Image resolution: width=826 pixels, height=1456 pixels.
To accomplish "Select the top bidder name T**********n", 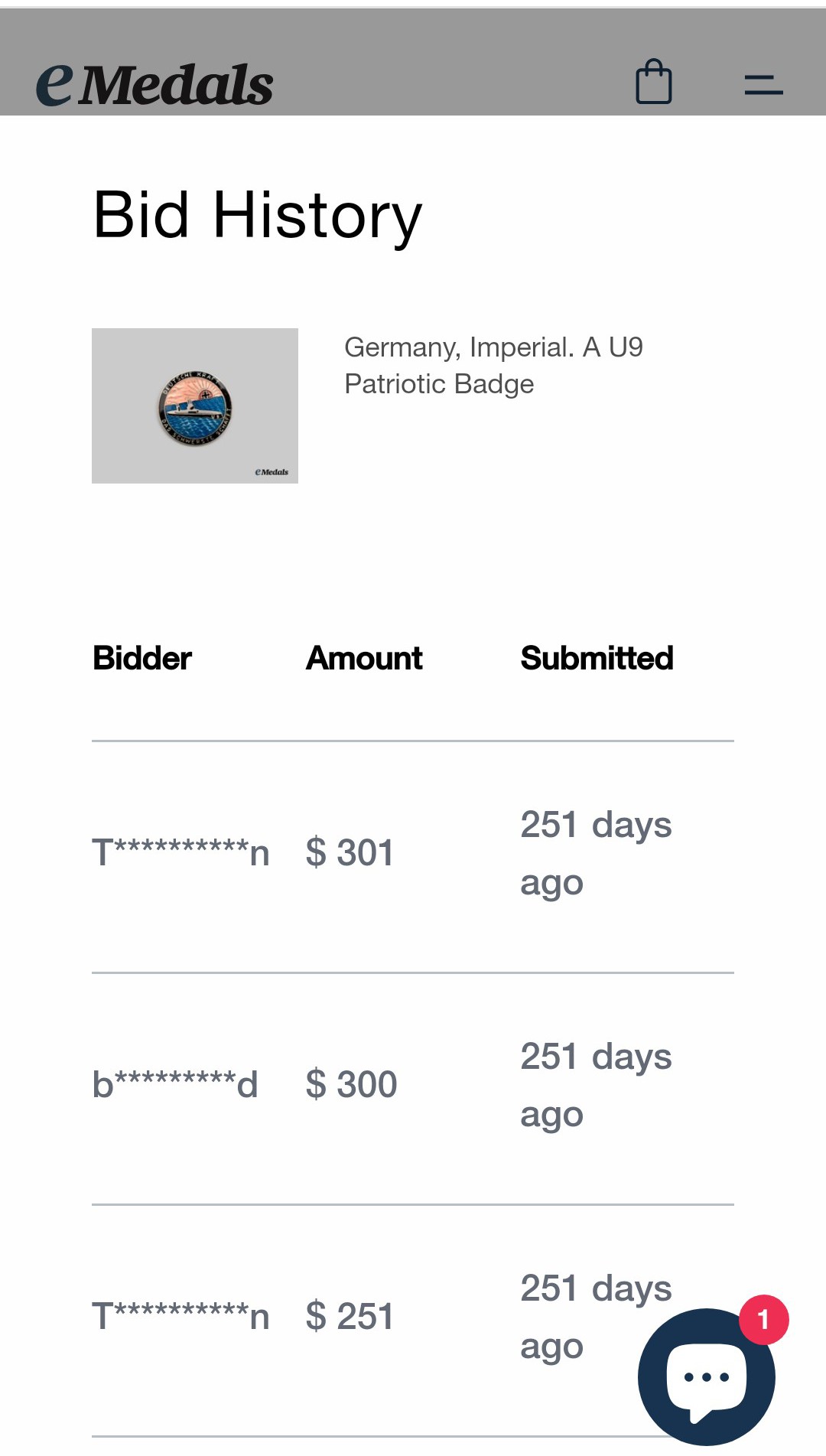I will [180, 852].
